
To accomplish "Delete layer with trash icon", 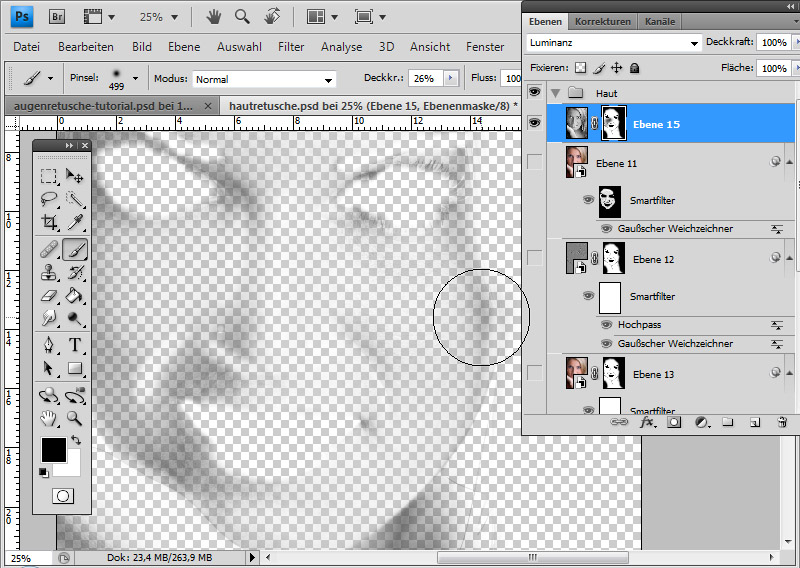I will [x=782, y=422].
